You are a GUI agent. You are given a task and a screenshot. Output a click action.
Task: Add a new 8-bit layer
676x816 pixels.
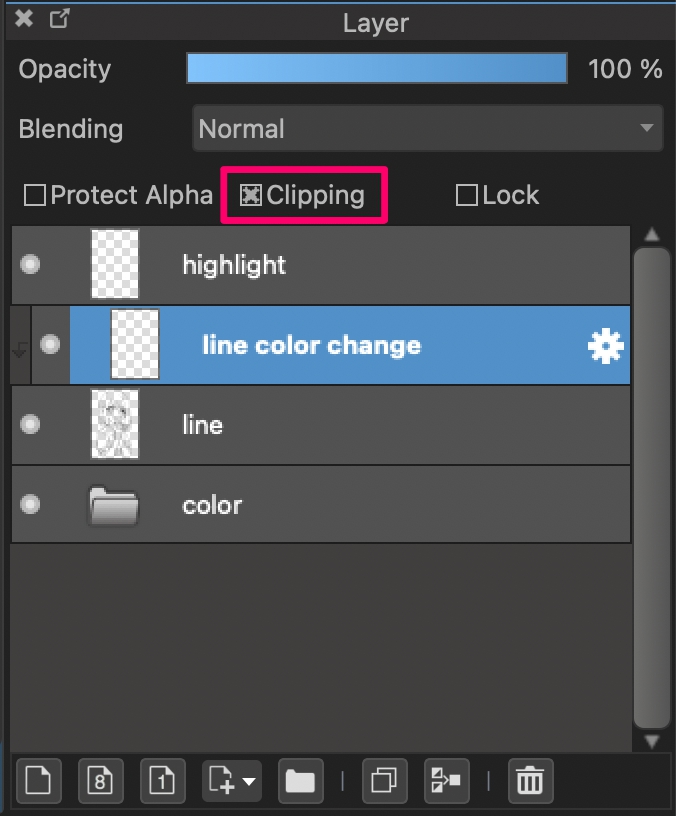(x=101, y=781)
